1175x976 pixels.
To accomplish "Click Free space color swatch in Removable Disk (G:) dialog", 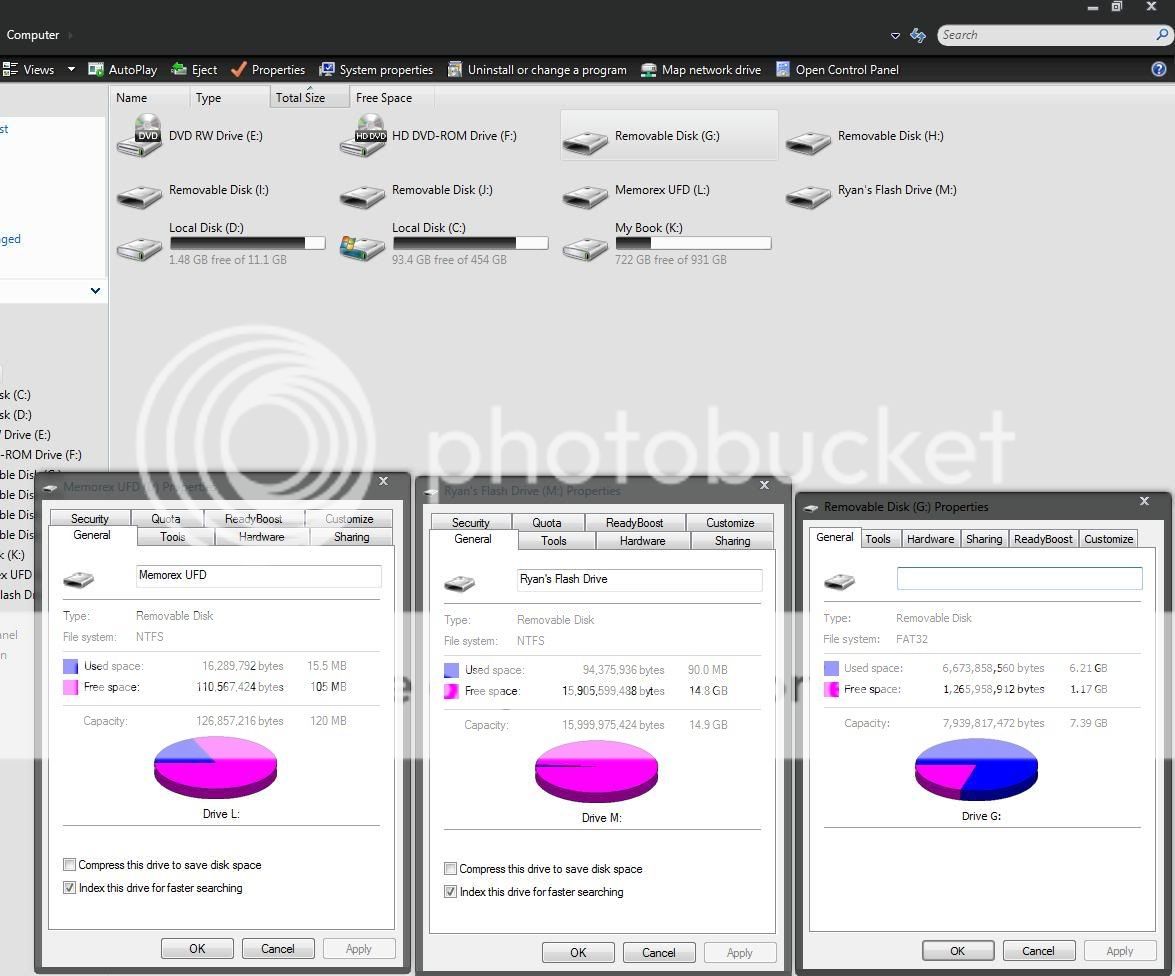I will coord(831,689).
